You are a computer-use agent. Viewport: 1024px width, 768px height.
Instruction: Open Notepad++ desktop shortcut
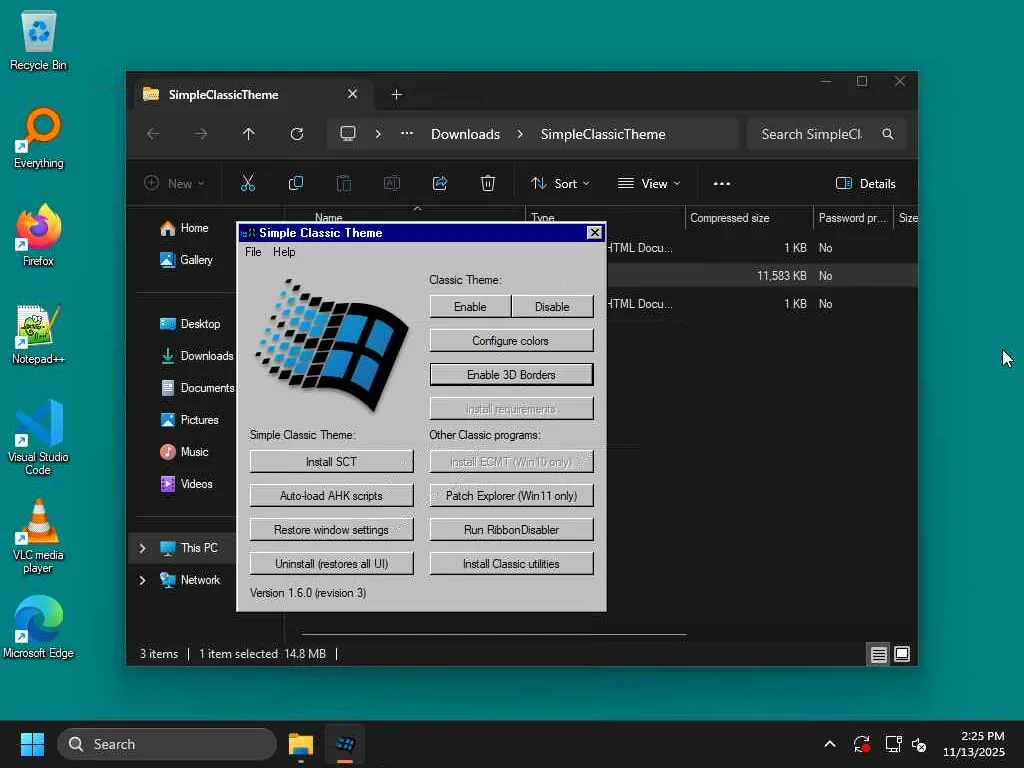(39, 334)
